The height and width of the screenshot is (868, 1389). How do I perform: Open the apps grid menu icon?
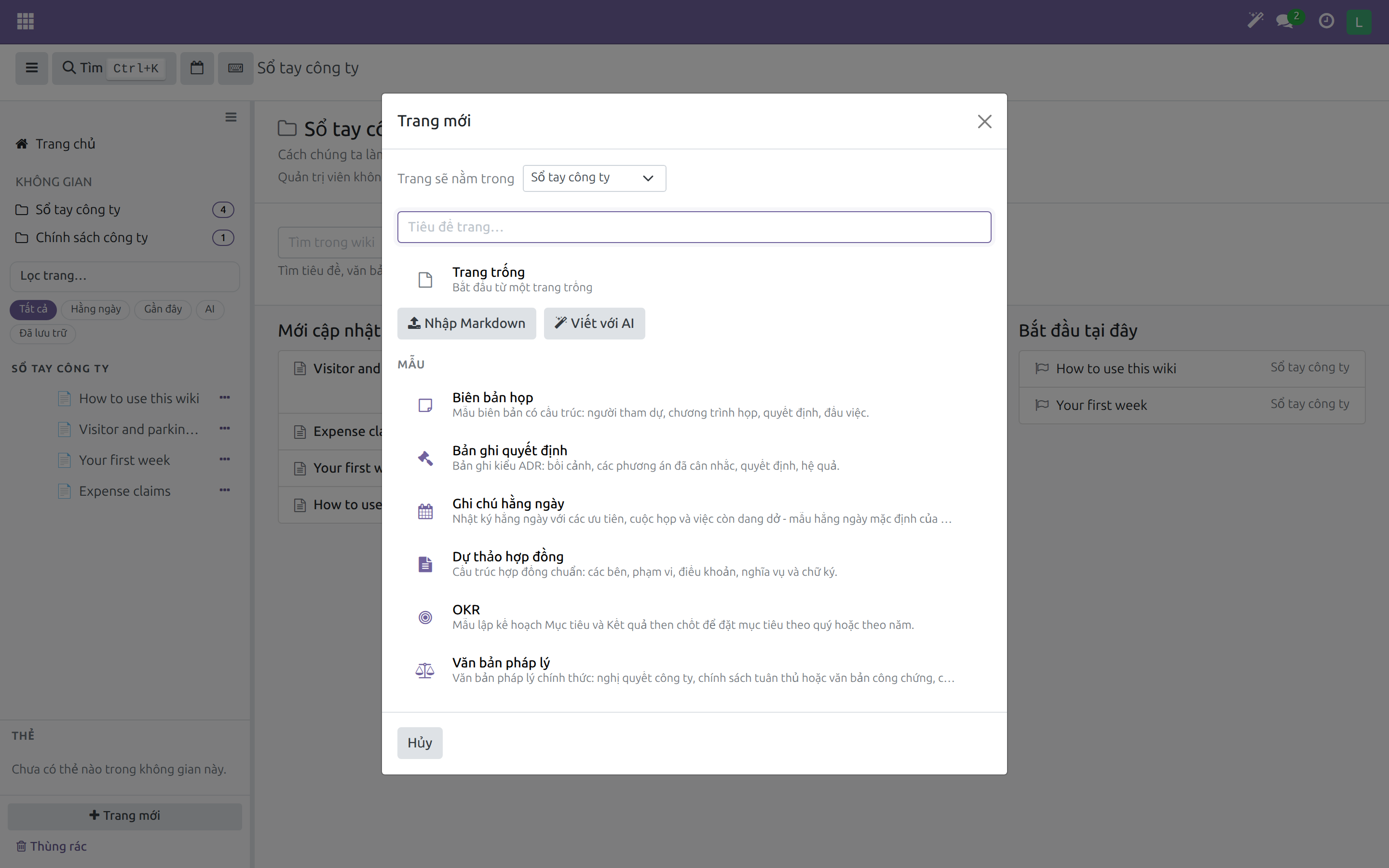click(25, 21)
